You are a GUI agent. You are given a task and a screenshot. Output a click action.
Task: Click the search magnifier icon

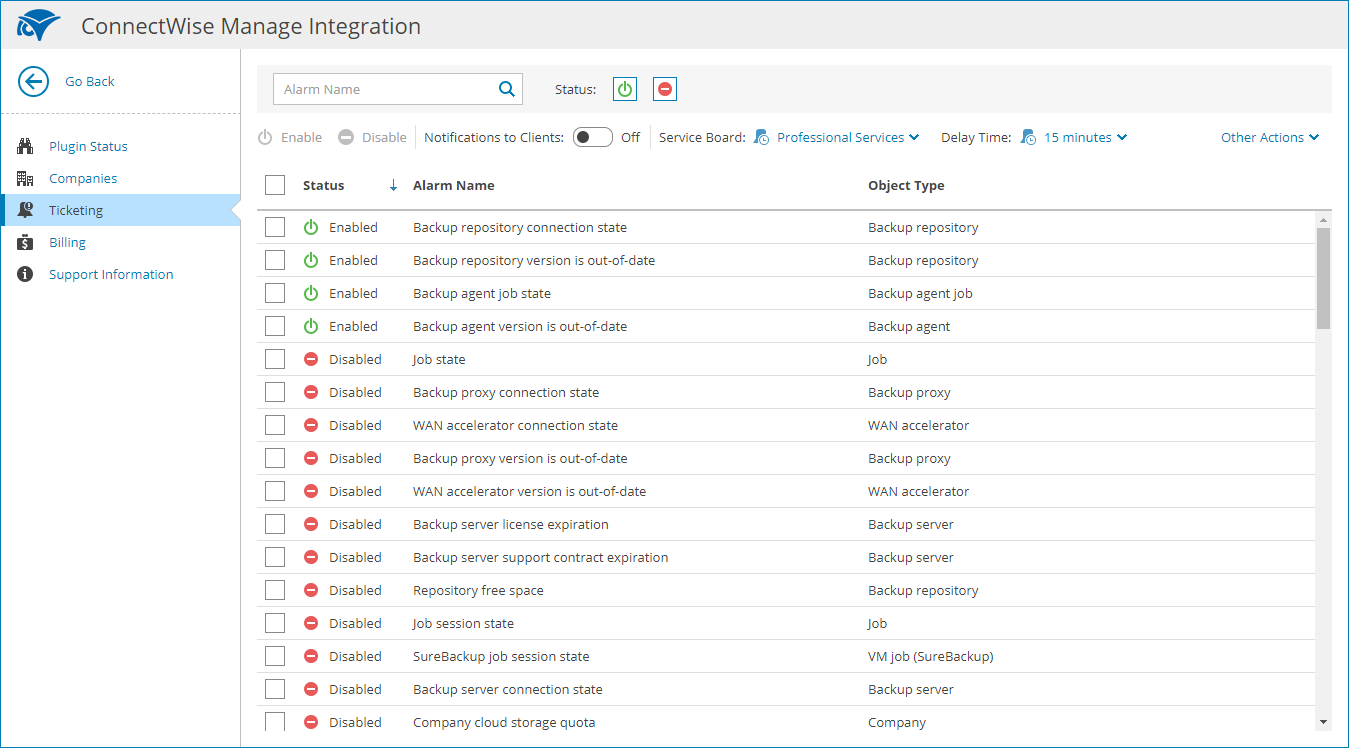tap(507, 89)
